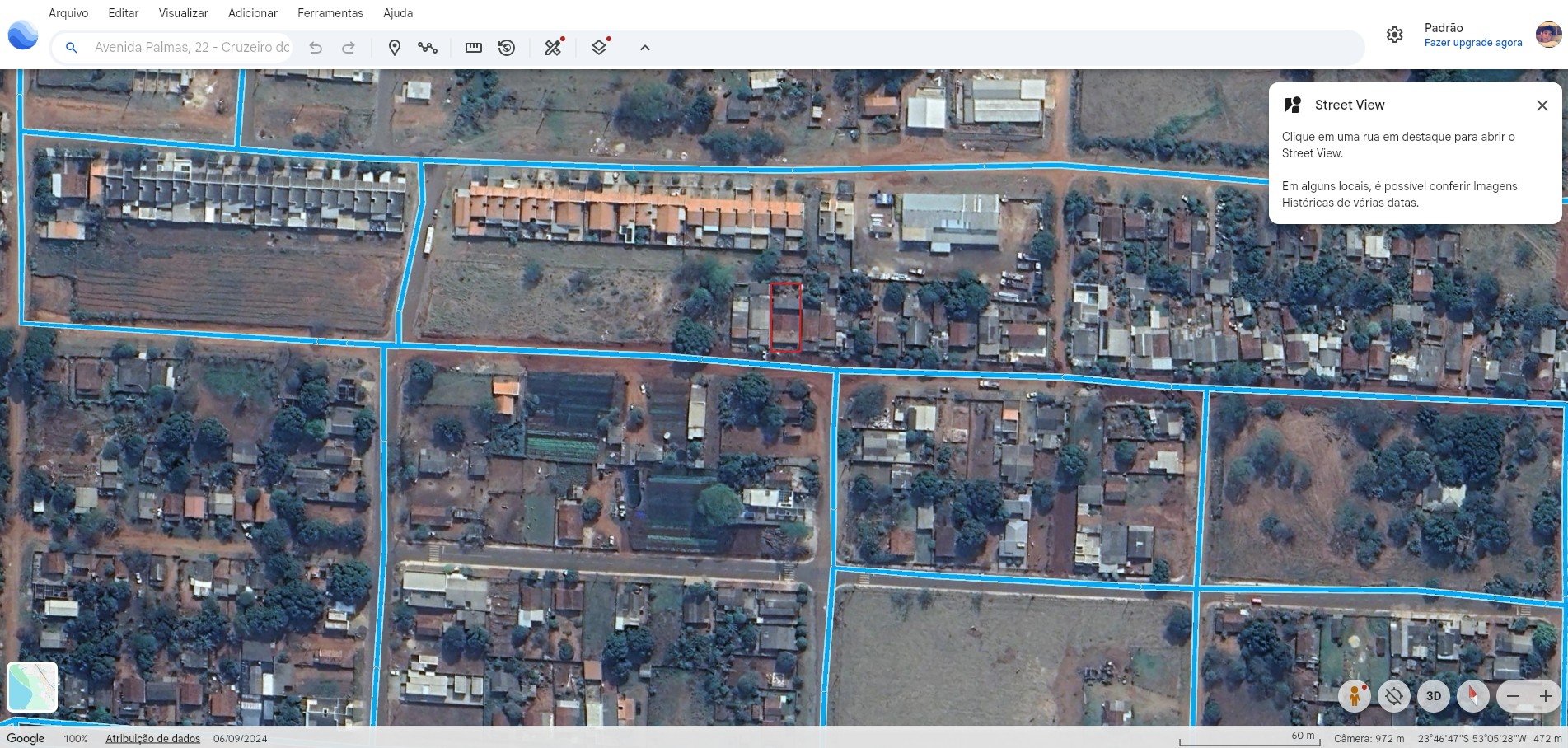Click the undo arrow icon
The width and height of the screenshot is (1568, 748).
click(x=316, y=48)
